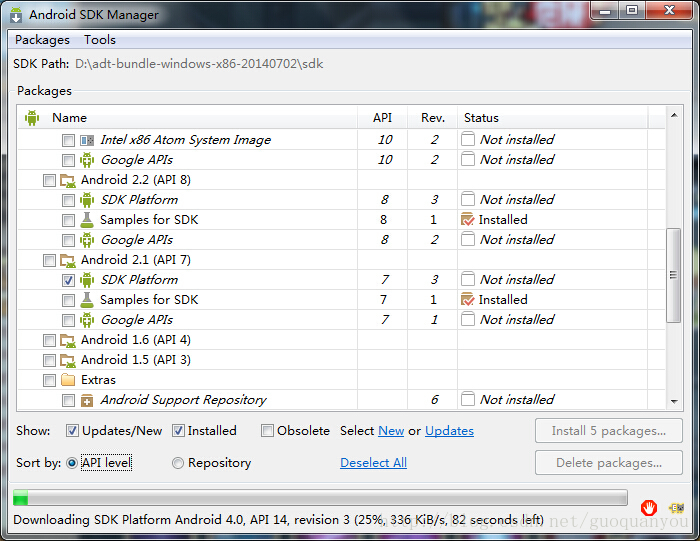Sort by the API column header
This screenshot has height=541, width=700.
coord(383,118)
